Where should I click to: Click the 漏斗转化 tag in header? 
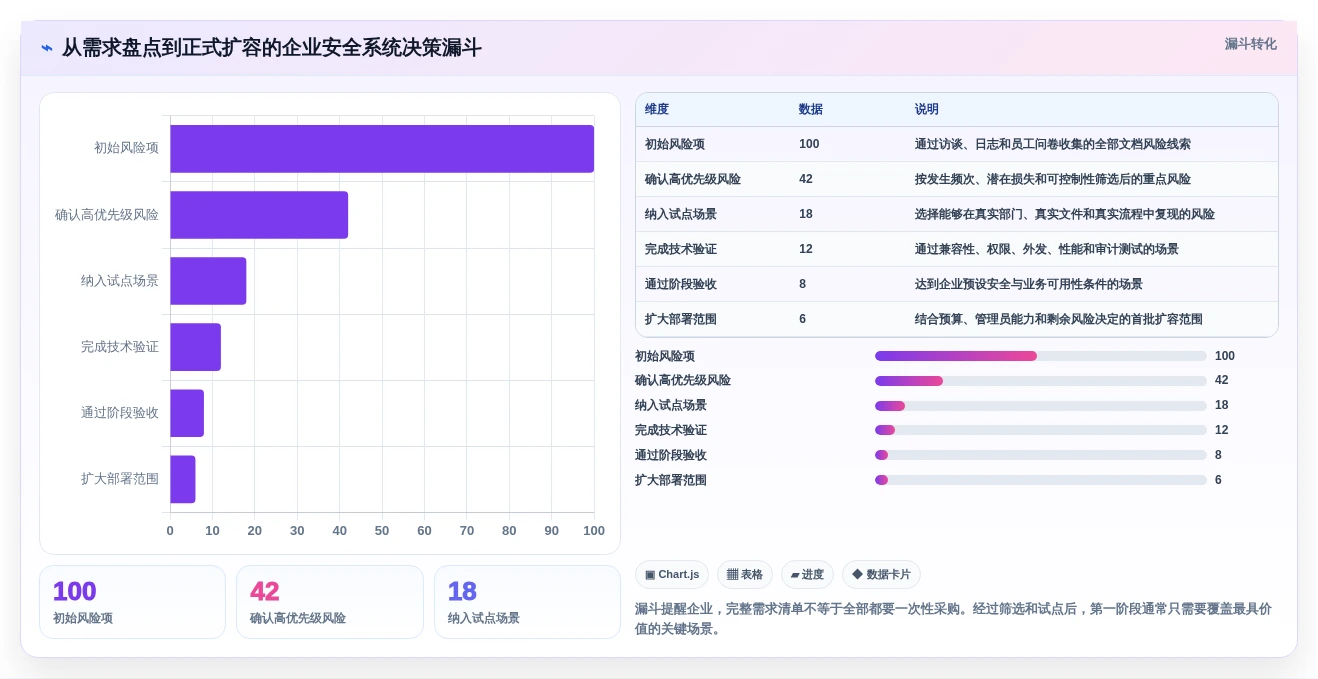(x=1250, y=44)
